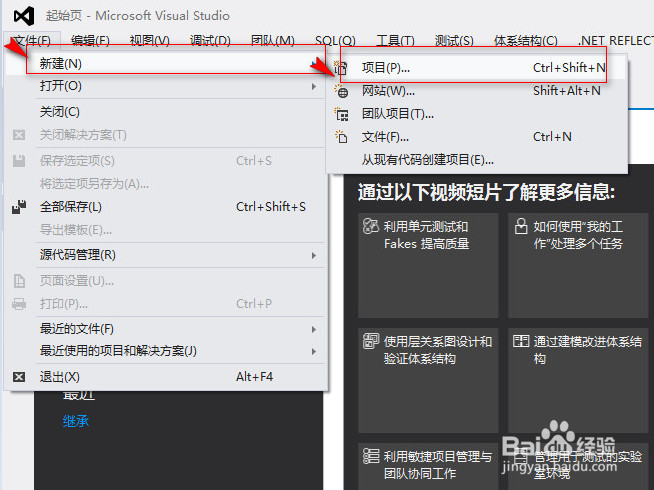Click the Ctrl+Shift+S shortcut text
654x490 pixels.
pos(271,207)
